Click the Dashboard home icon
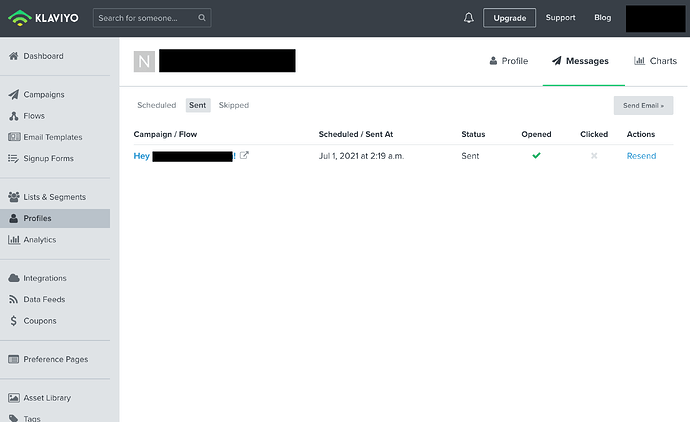Viewport: 690px width, 422px height. coord(14,56)
